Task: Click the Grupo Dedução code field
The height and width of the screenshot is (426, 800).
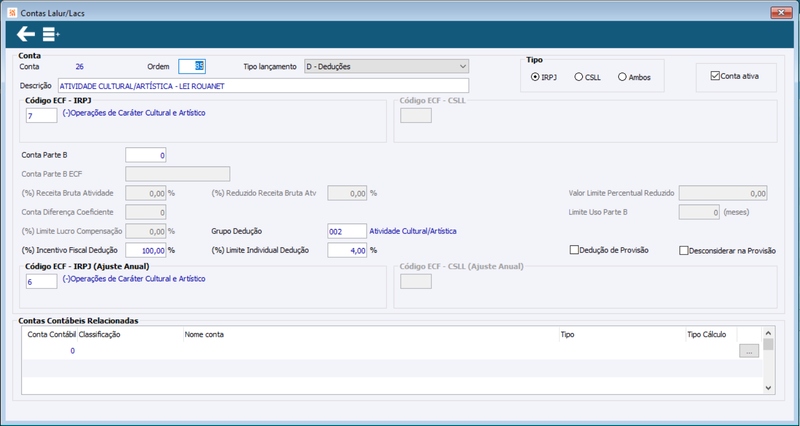Action: [347, 231]
